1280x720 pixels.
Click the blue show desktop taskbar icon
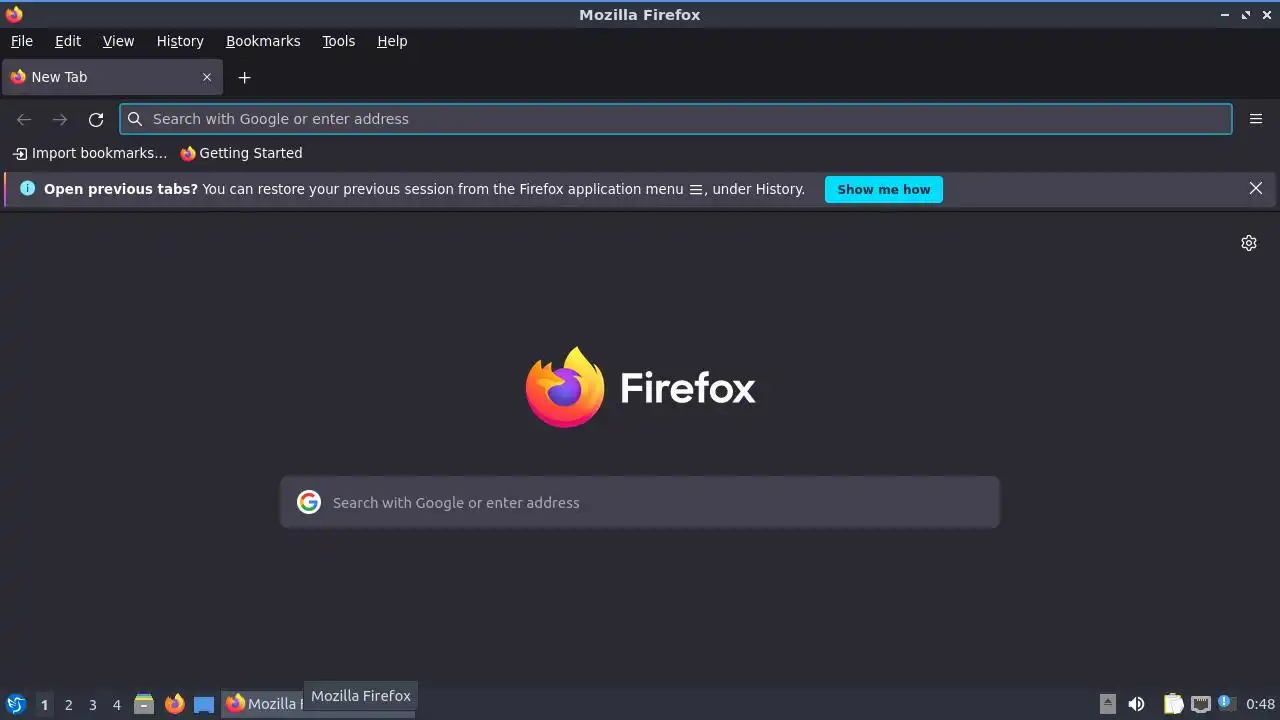point(204,704)
